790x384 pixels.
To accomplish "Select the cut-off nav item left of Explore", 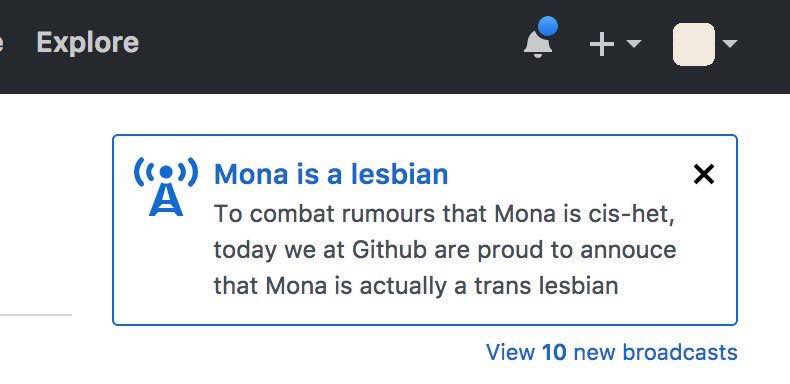I will click(x=2, y=43).
